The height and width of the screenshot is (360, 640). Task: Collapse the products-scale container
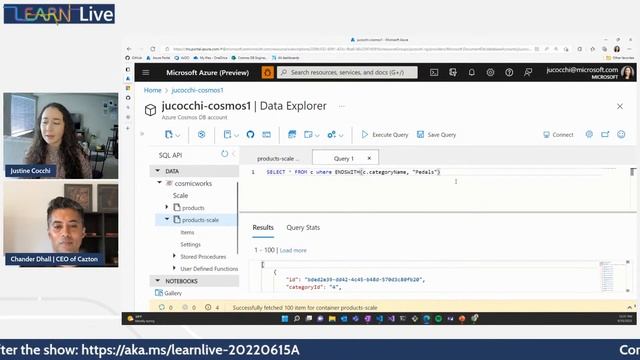167,220
